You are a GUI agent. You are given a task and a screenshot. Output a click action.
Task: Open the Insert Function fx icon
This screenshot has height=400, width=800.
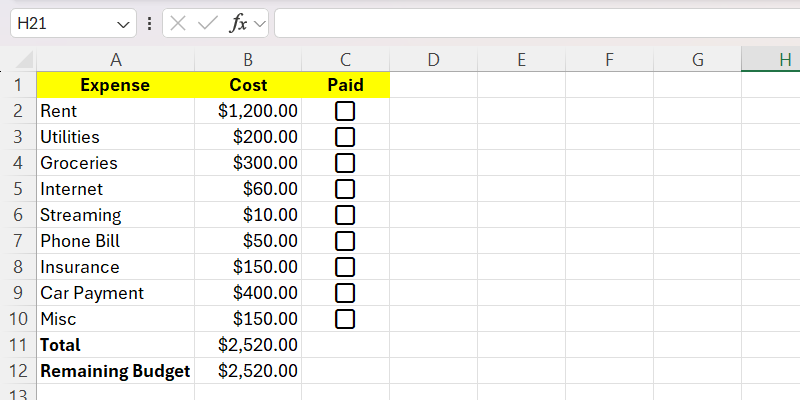coord(238,23)
